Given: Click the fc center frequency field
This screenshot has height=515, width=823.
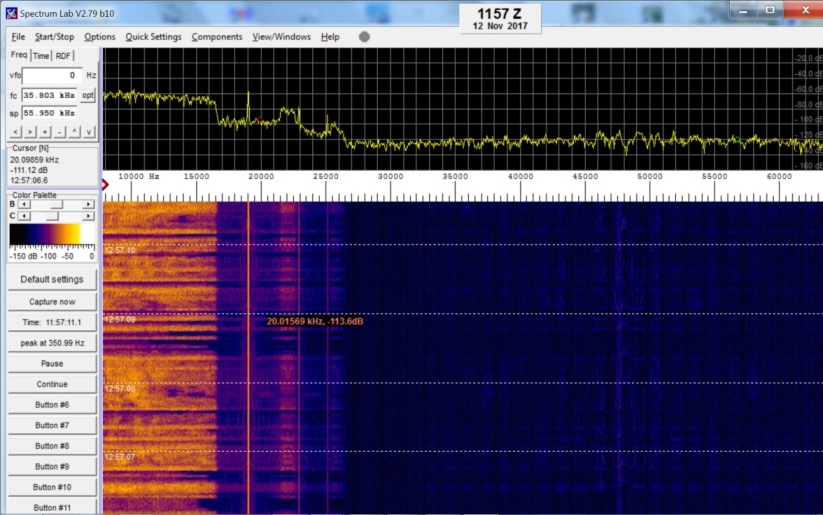Looking at the screenshot, I should pos(49,95).
